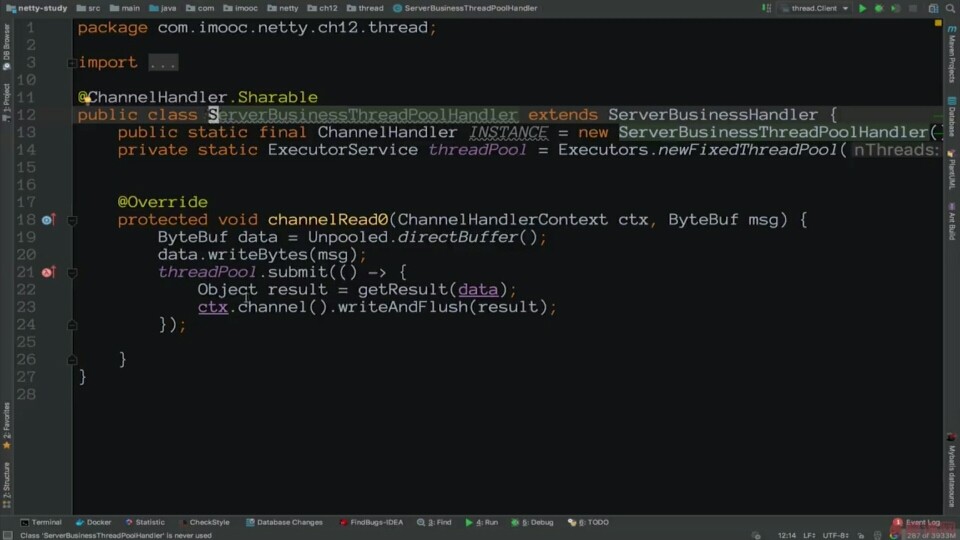
Task: Open the Favorites side panel
Action: (x=7, y=426)
